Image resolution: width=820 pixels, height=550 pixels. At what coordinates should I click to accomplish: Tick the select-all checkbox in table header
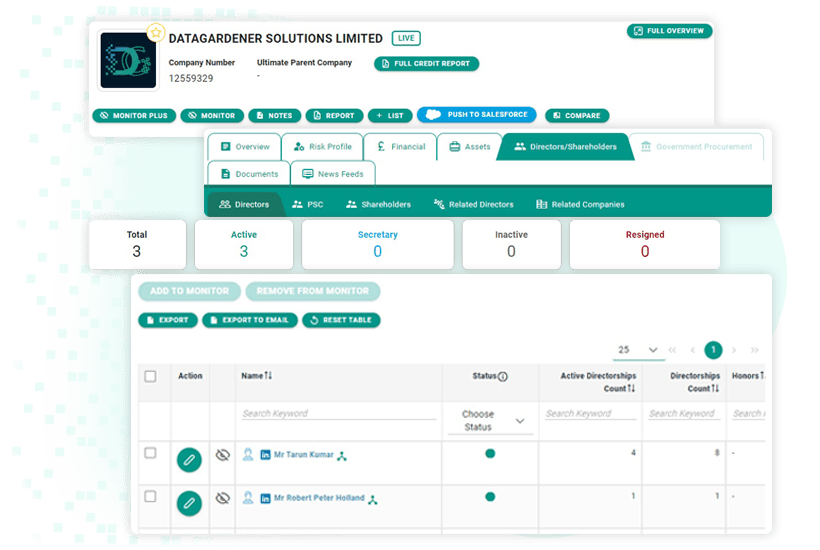click(x=151, y=376)
